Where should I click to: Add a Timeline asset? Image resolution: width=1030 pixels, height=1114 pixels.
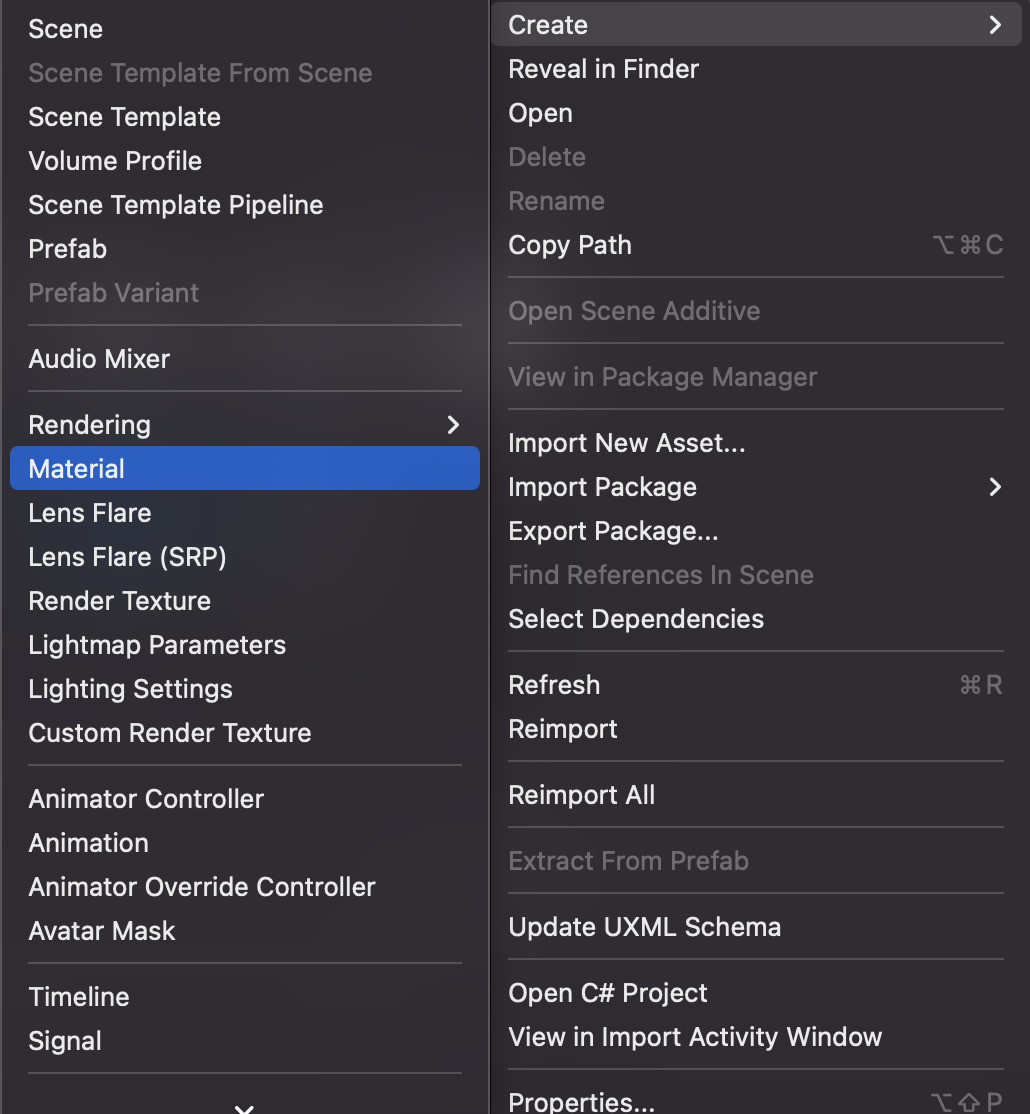(x=79, y=997)
